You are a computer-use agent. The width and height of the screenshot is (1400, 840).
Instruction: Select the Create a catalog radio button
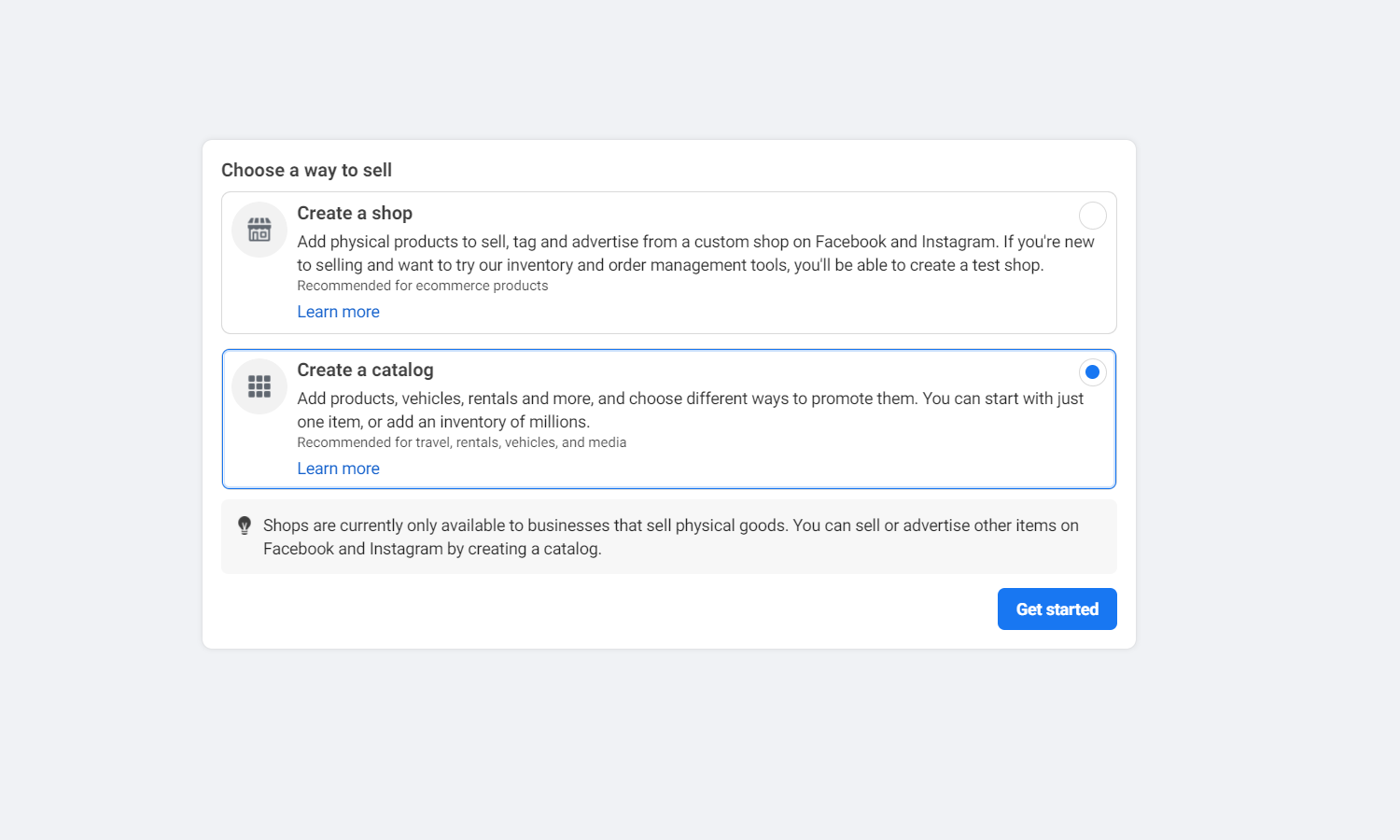click(1092, 372)
